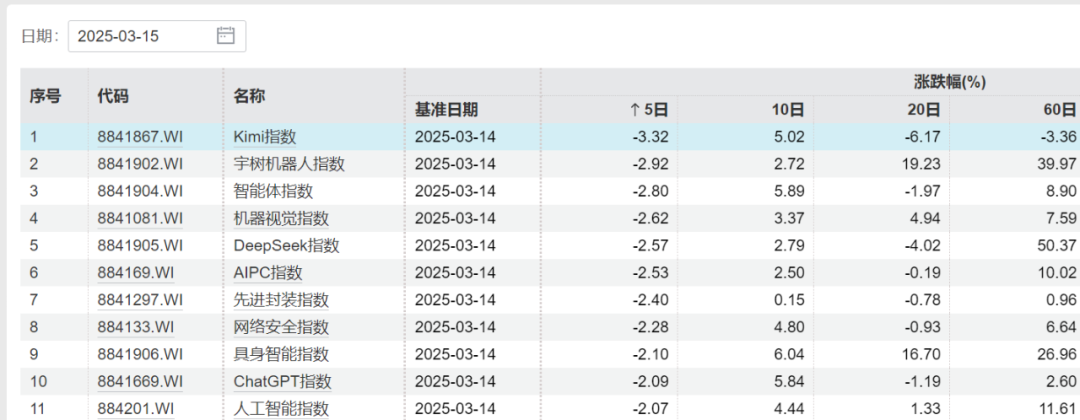Image resolution: width=1080 pixels, height=420 pixels.
Task: Sort by the 10日 column header
Action: (x=787, y=109)
